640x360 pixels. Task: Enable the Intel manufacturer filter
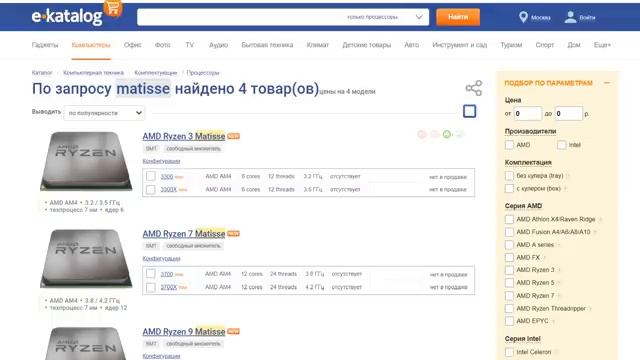pos(562,145)
